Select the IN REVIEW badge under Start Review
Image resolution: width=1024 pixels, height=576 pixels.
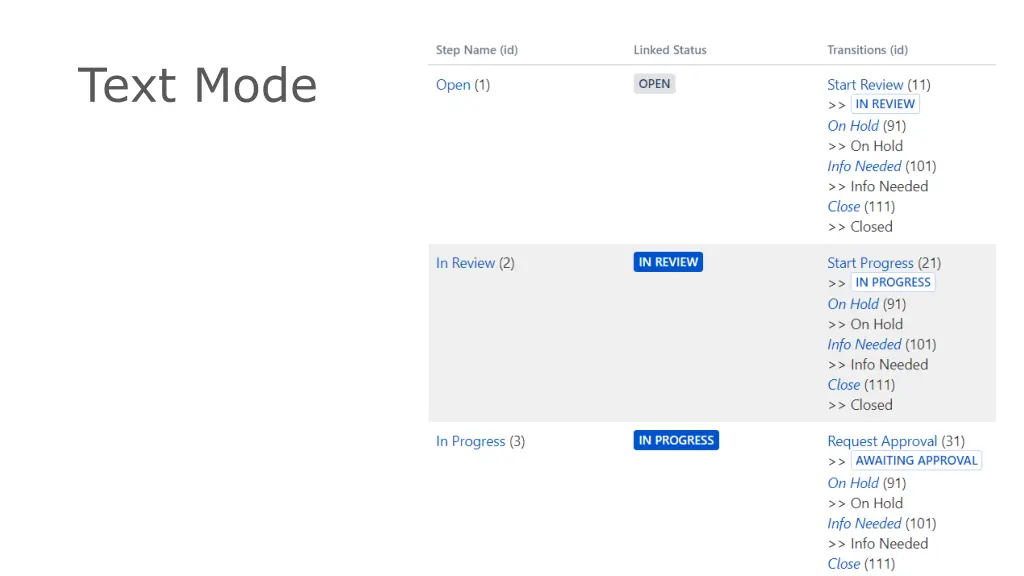tap(885, 104)
